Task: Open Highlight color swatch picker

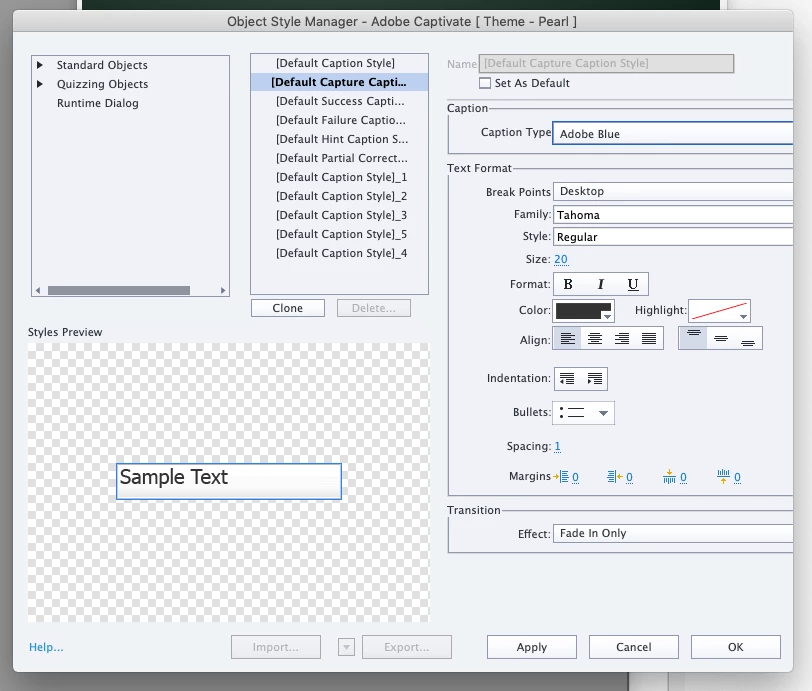Action: click(x=719, y=311)
